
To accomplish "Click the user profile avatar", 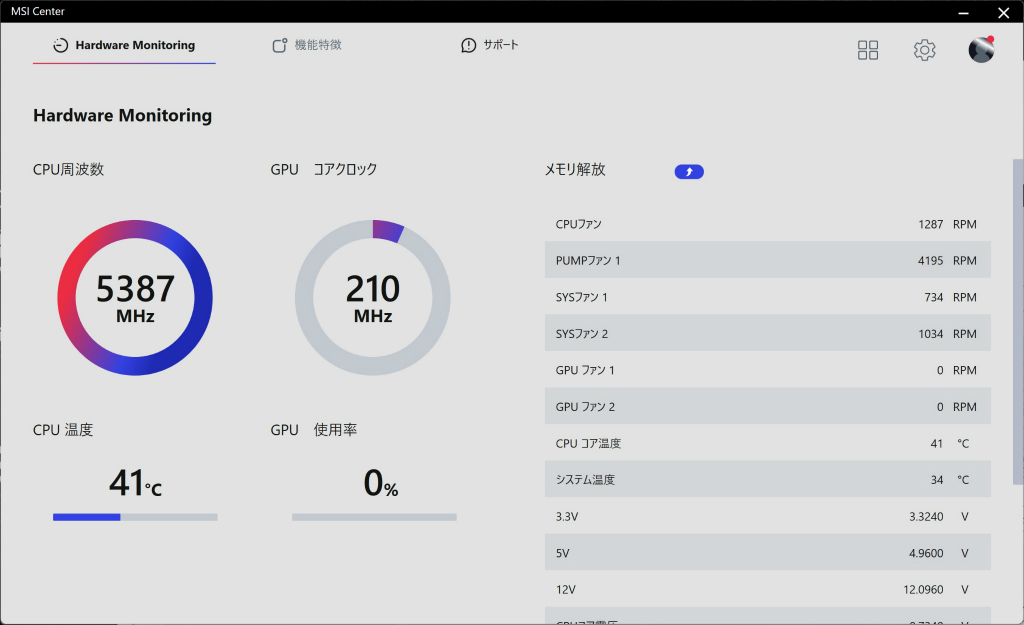I will [x=981, y=50].
